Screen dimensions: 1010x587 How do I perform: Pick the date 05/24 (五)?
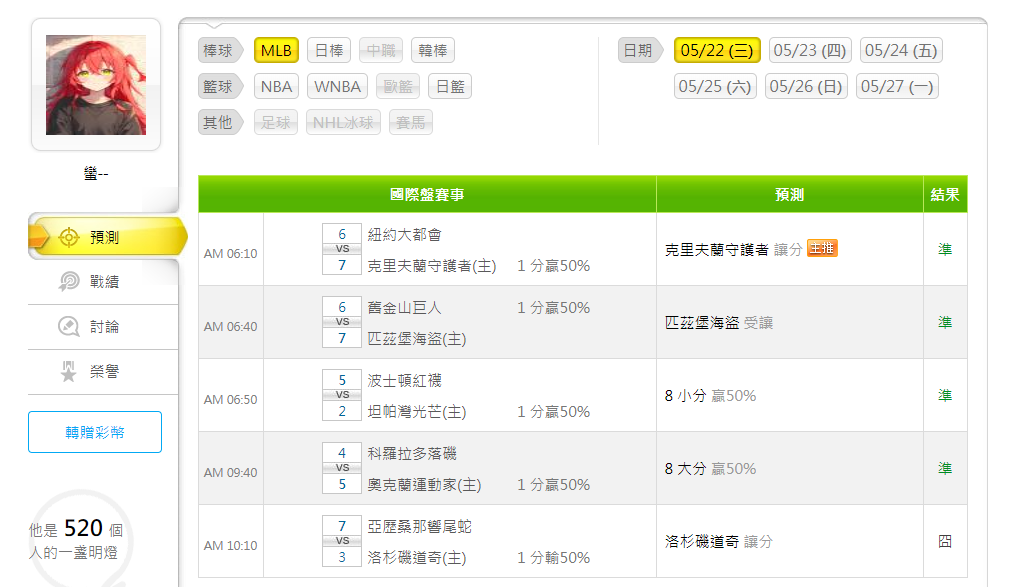click(901, 50)
